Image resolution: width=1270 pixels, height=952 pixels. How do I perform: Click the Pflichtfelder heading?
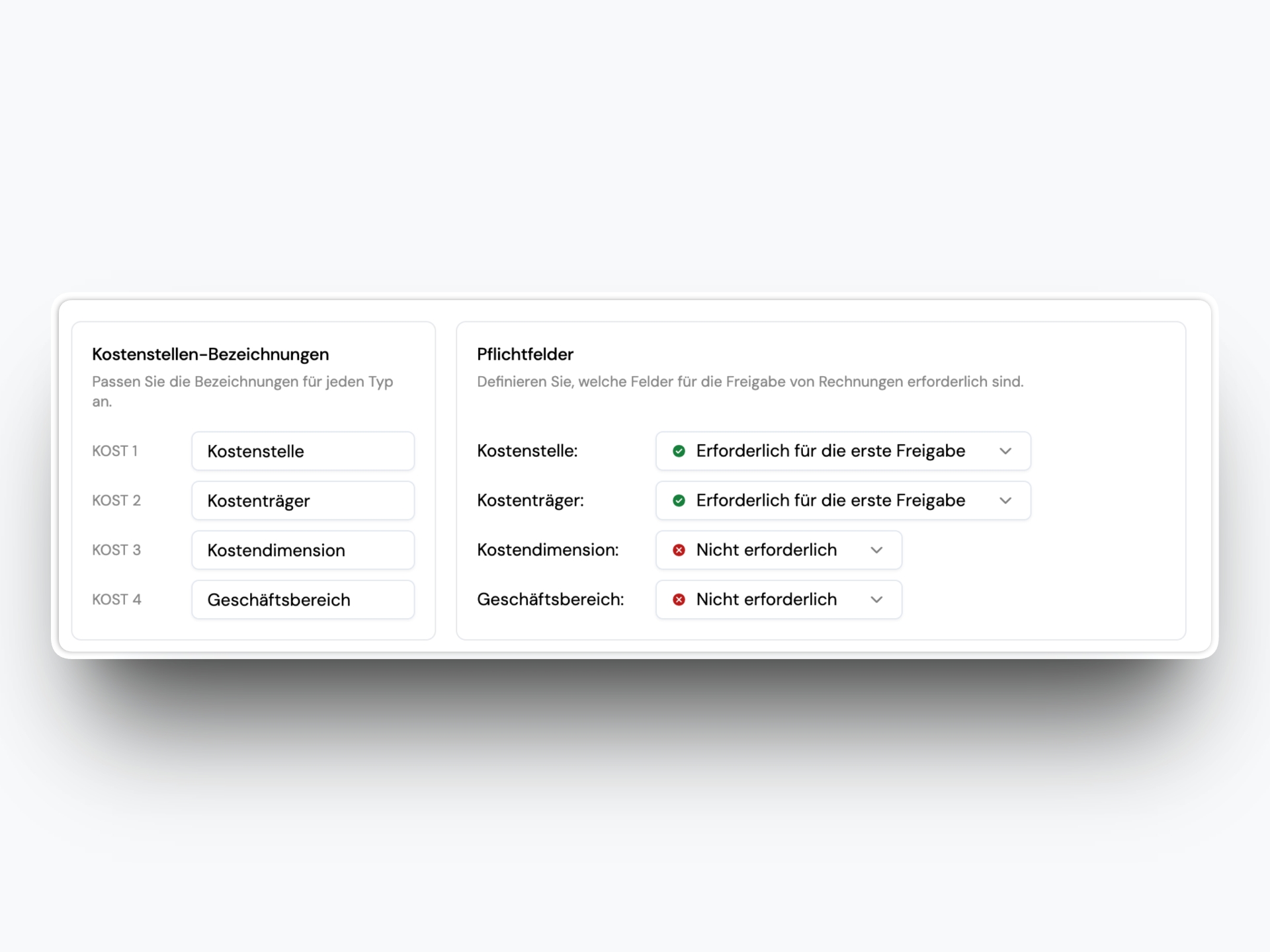coord(525,354)
